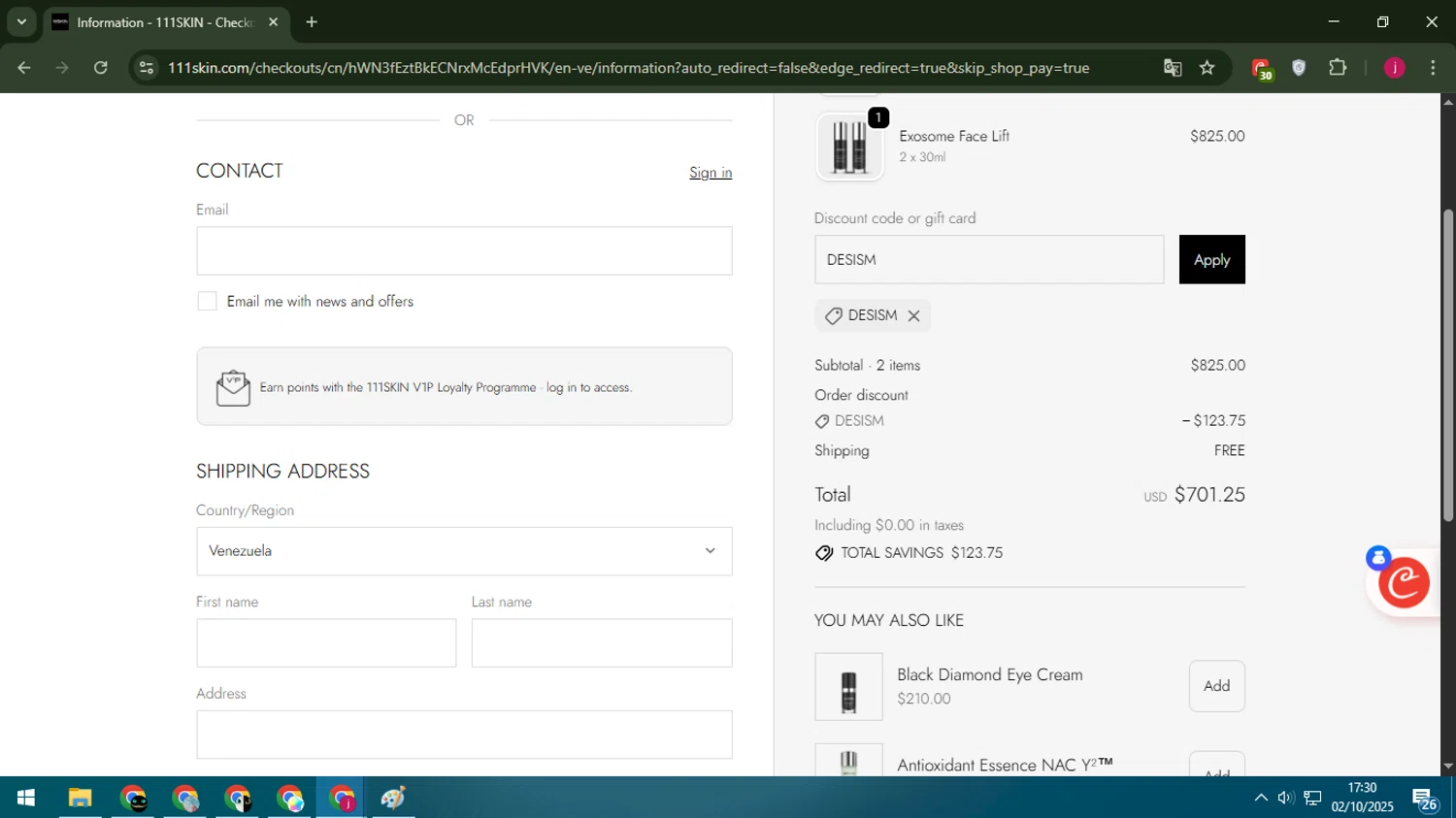This screenshot has width=1456, height=818.
Task: Click the First name field
Action: [326, 643]
